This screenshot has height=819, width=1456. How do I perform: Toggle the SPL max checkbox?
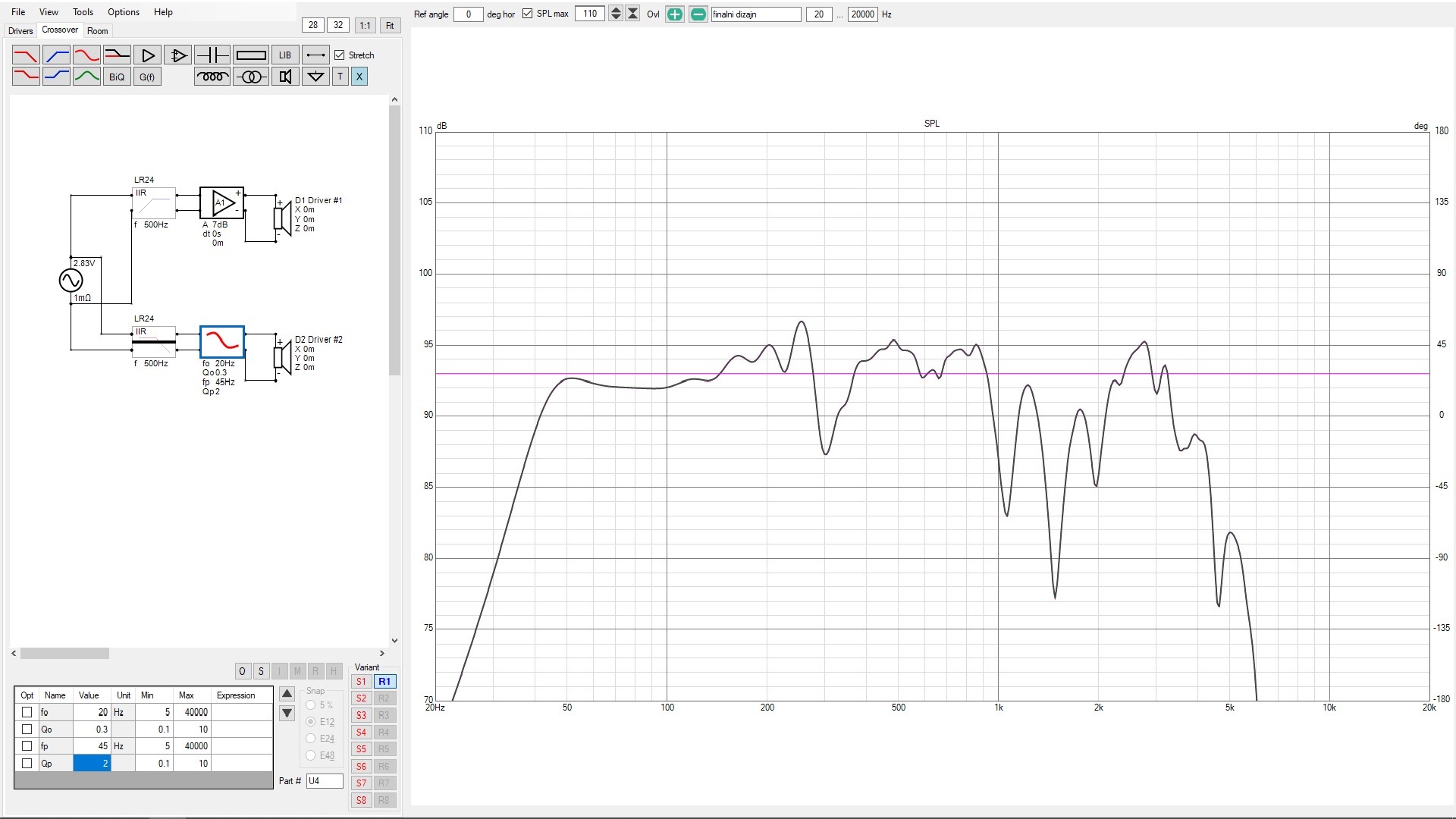click(528, 14)
